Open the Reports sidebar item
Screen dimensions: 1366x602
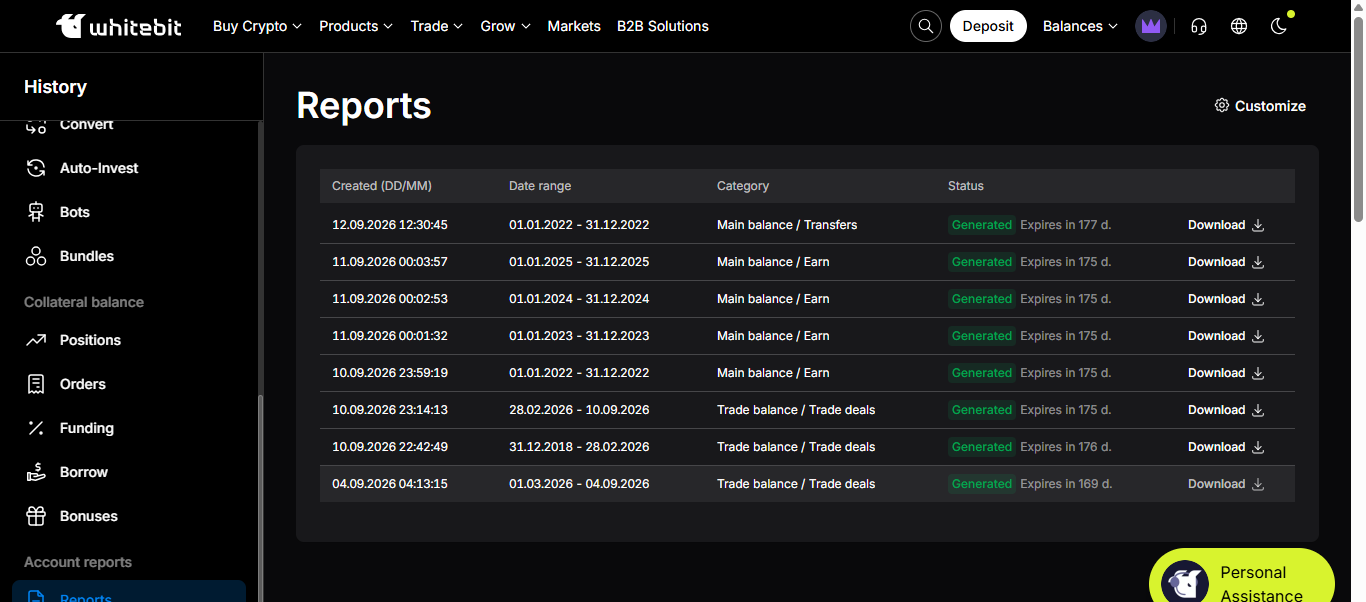click(129, 592)
